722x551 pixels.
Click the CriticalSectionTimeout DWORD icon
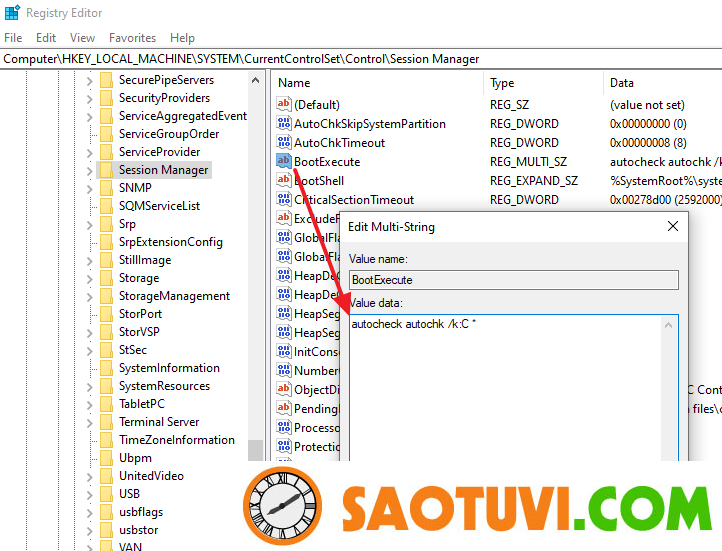[x=284, y=199]
